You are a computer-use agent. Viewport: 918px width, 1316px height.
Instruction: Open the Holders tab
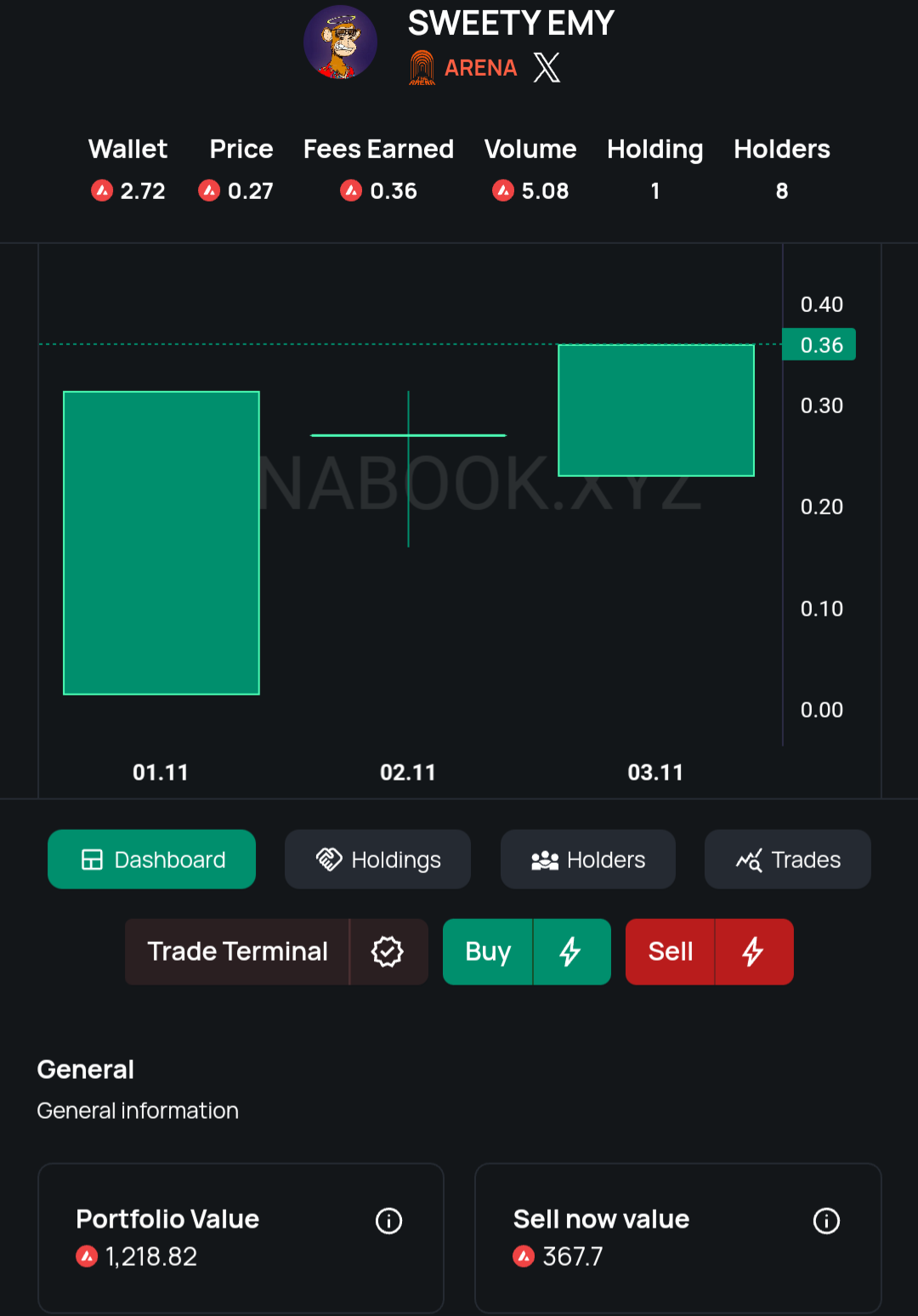point(588,859)
